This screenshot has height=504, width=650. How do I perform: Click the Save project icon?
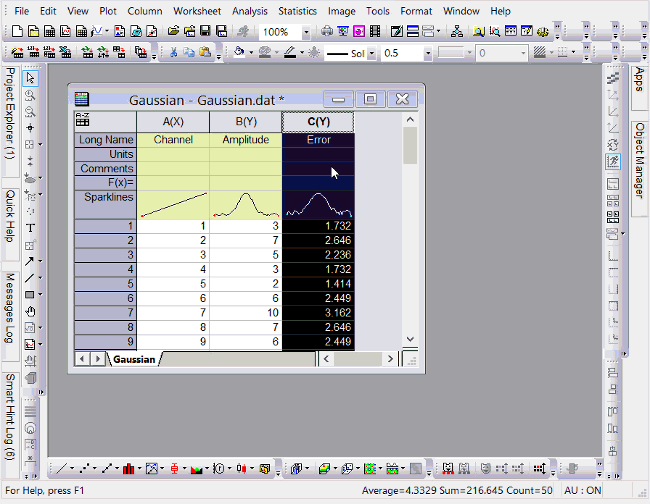204,32
